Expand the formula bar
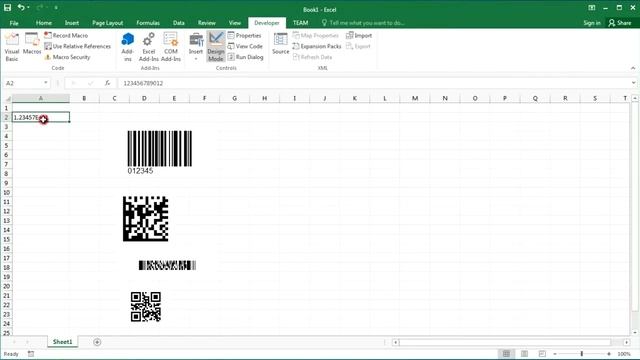The height and width of the screenshot is (360, 640). click(x=633, y=83)
